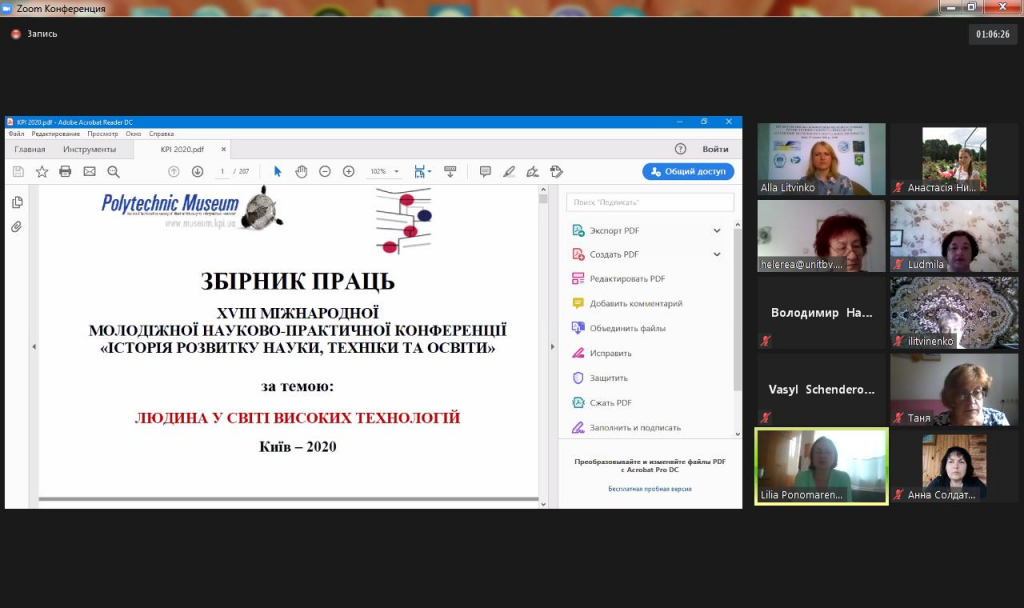
Task: Open the Редактирование menu
Action: [56, 134]
